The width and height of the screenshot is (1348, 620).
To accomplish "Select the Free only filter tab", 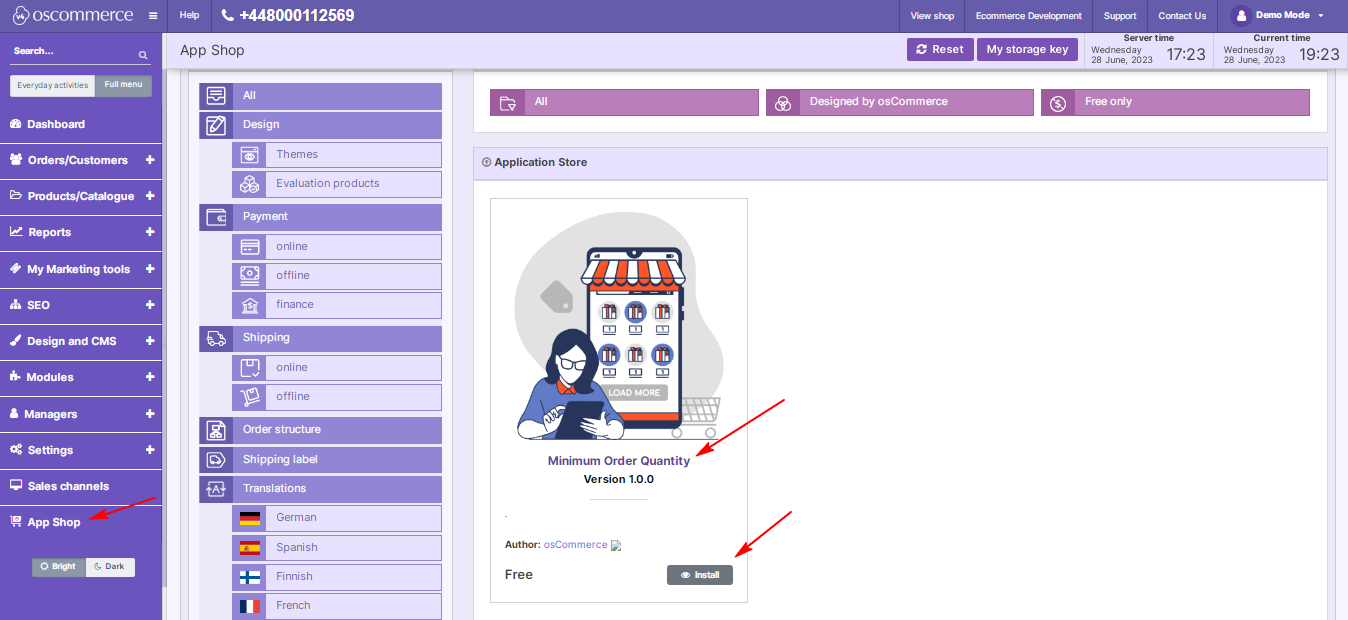I will click(x=1175, y=102).
